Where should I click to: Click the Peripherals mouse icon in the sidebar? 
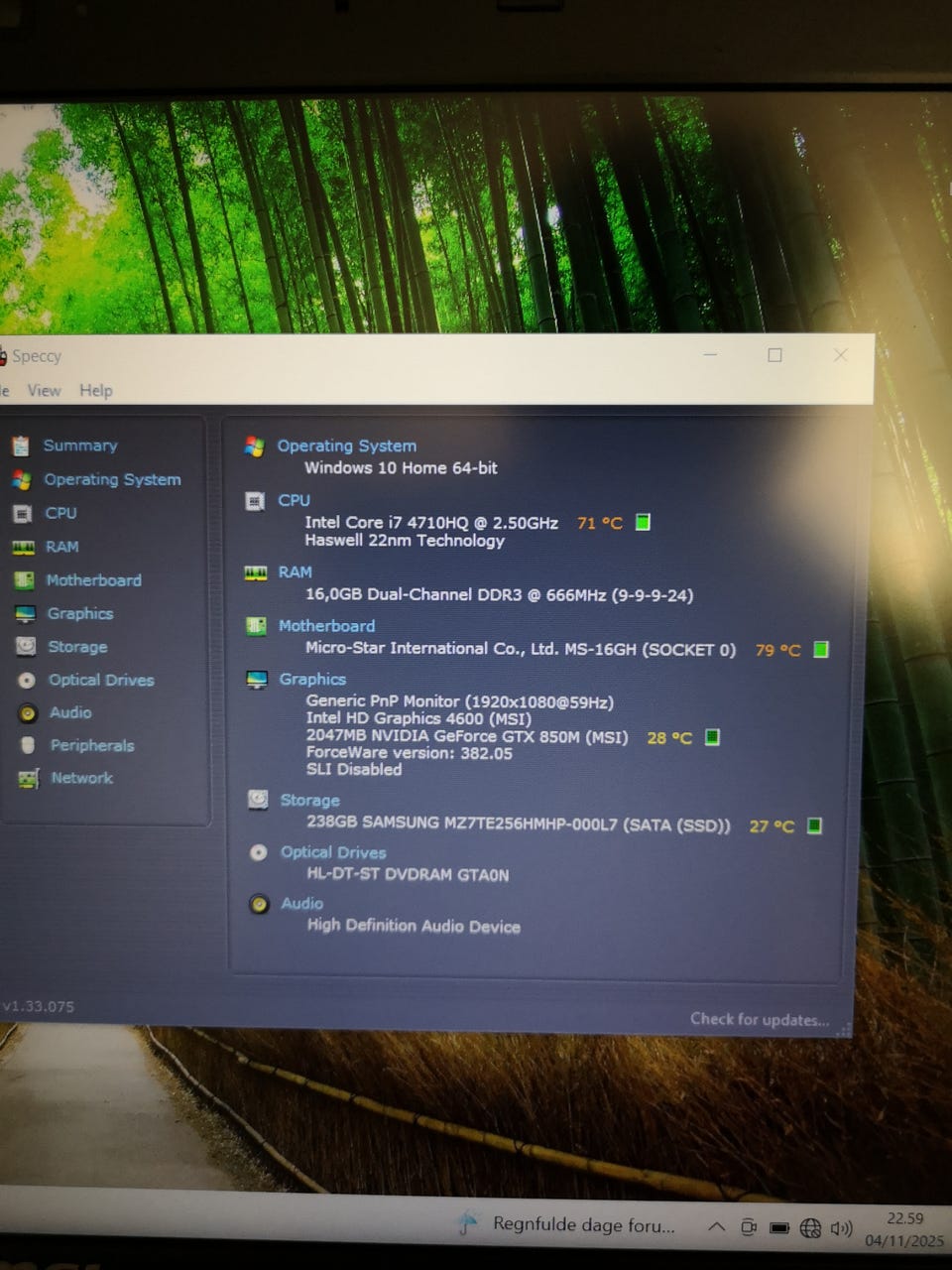tap(28, 745)
